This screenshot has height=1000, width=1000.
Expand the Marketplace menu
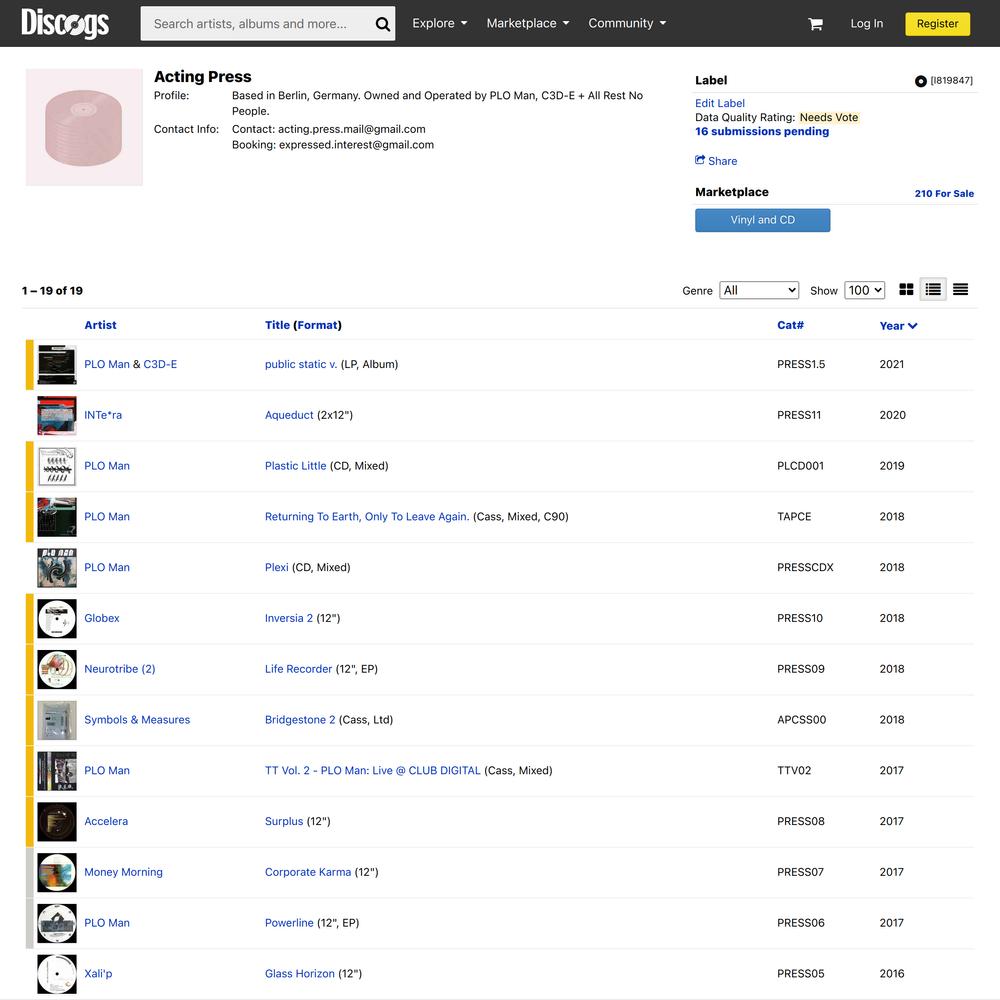pyautogui.click(x=528, y=24)
